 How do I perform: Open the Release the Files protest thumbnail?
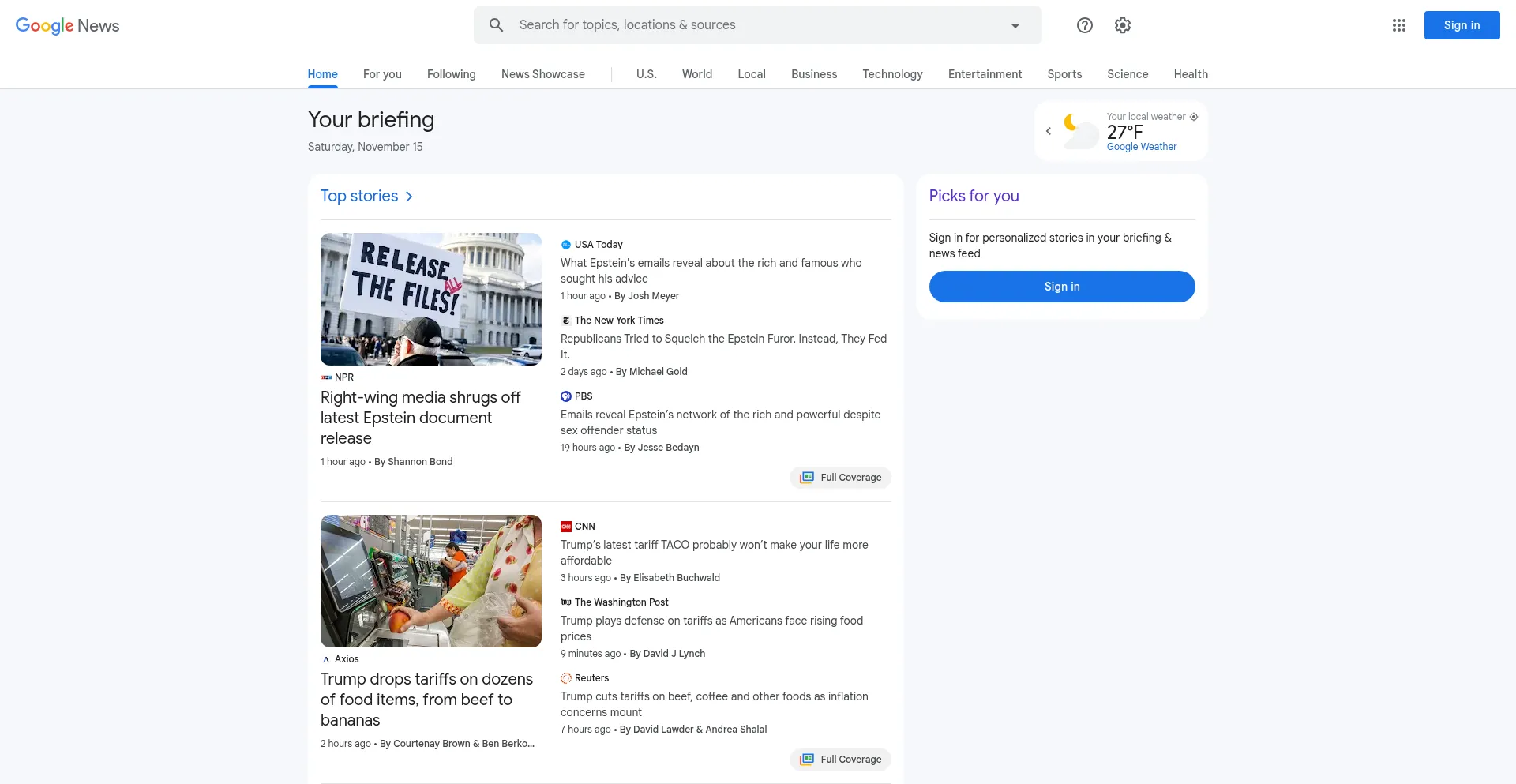pyautogui.click(x=431, y=299)
